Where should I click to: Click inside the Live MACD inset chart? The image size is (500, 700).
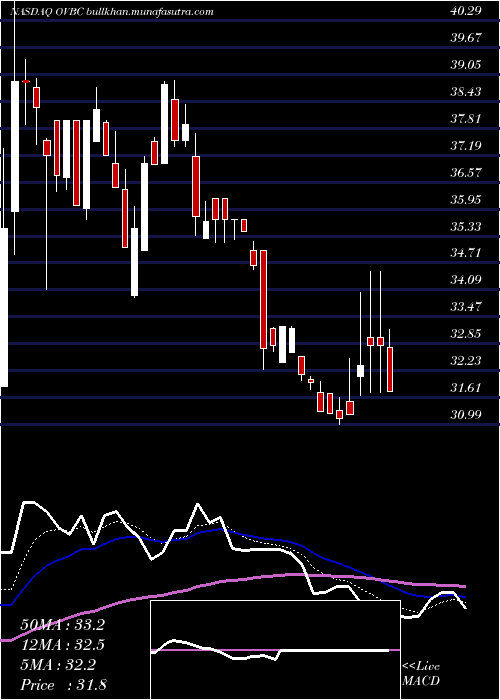tap(275, 650)
